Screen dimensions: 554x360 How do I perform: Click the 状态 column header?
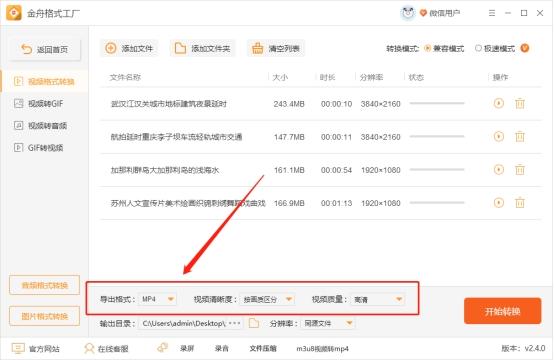tap(416, 77)
